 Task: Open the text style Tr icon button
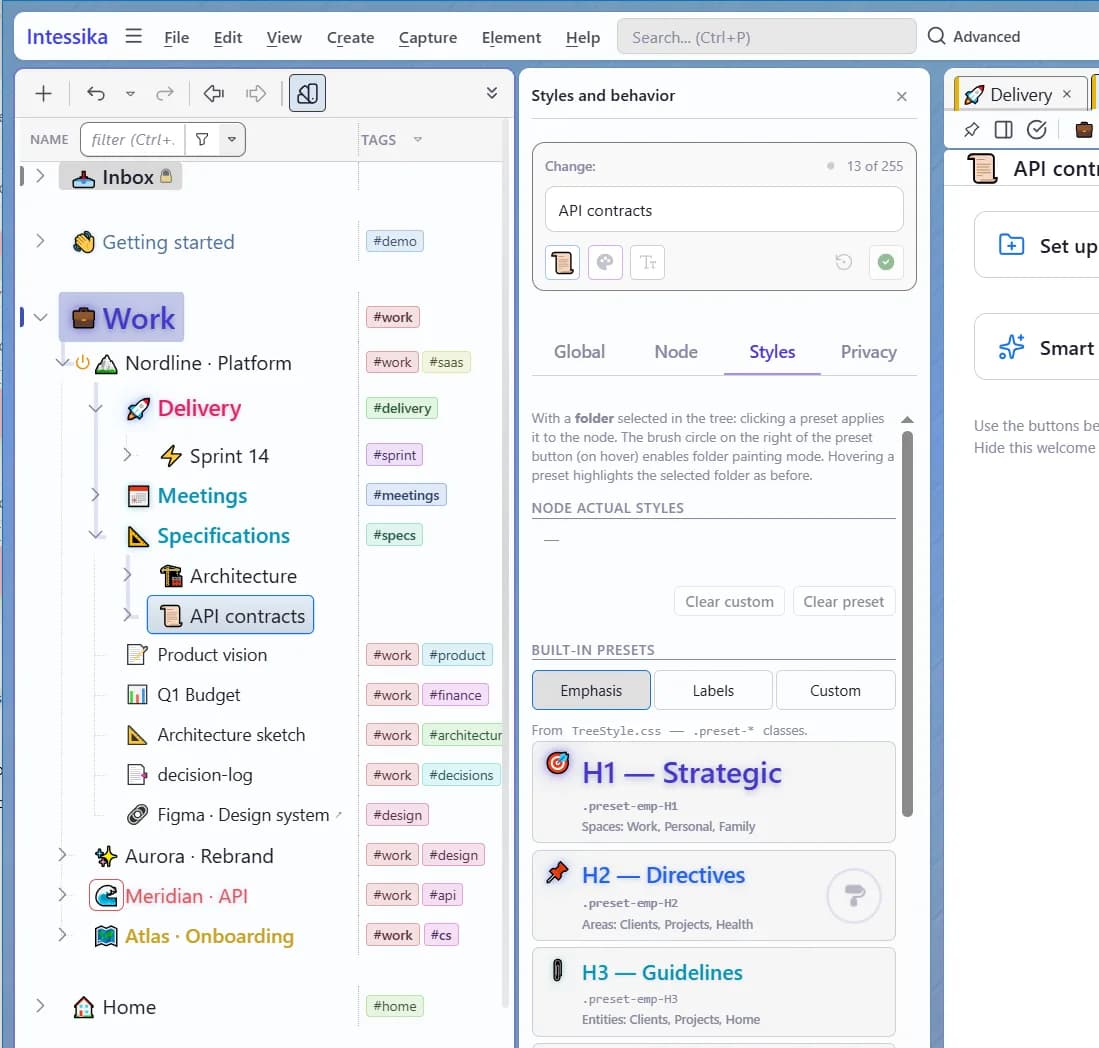coord(648,263)
